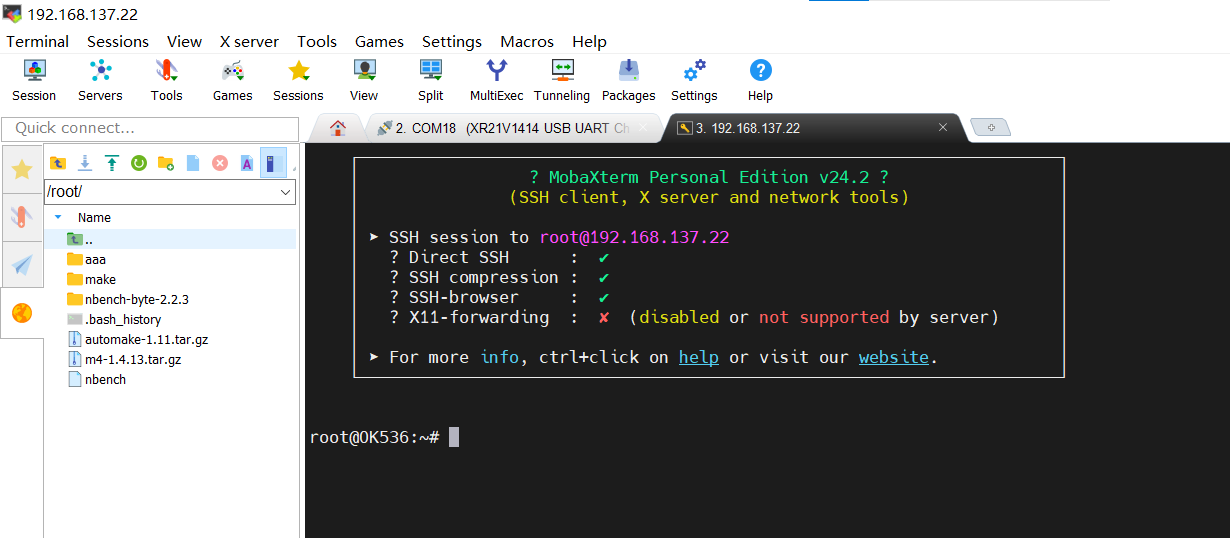Create a new remote file

pos(193,163)
